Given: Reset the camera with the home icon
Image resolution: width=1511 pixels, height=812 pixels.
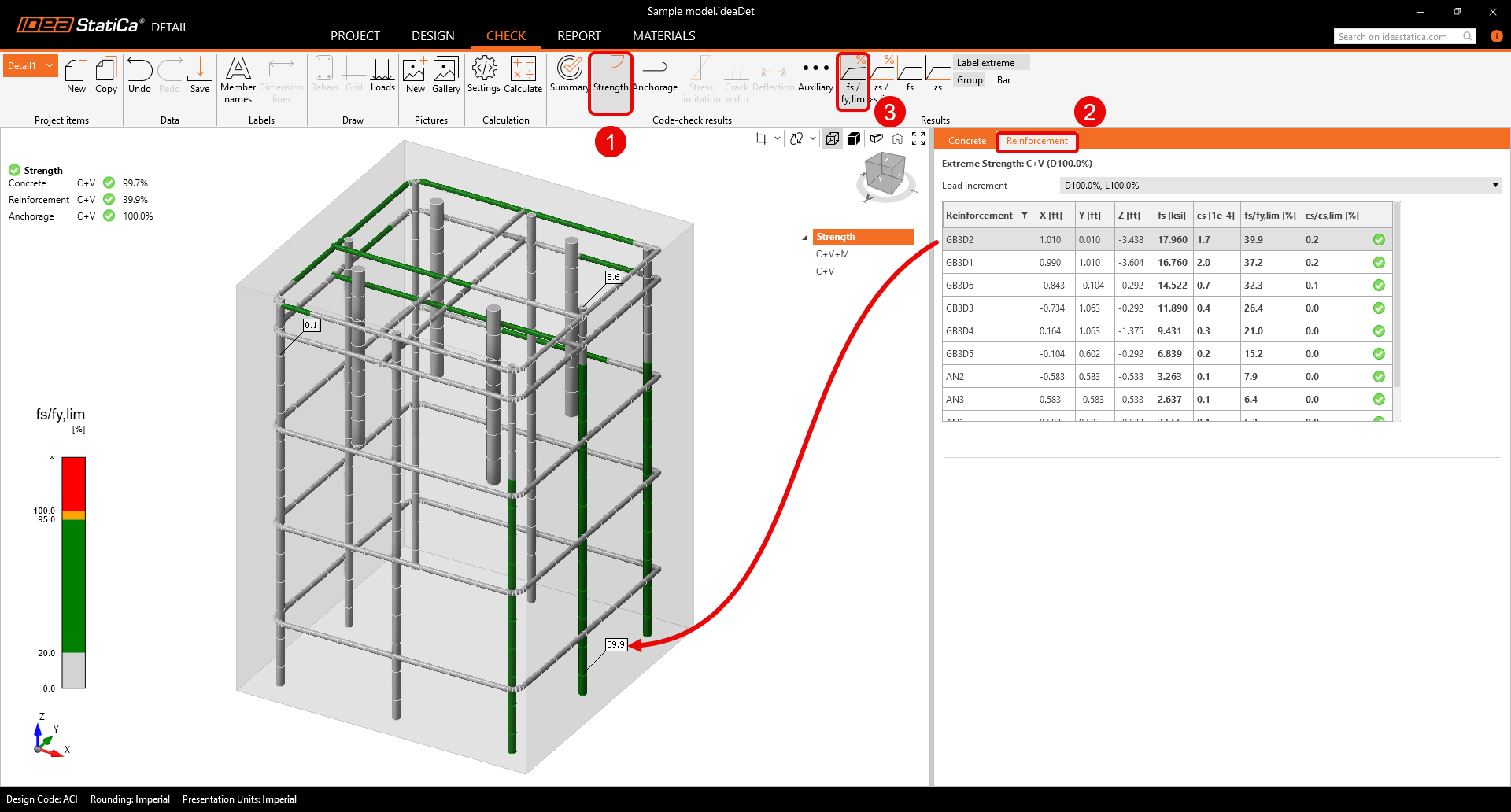Looking at the screenshot, I should click(x=897, y=138).
